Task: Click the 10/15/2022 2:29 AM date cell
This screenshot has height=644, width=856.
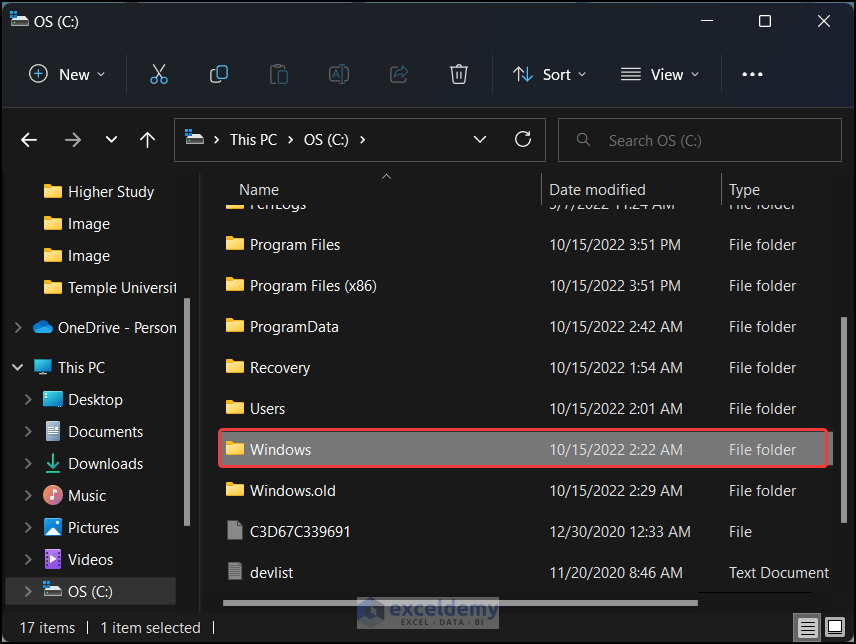Action: point(616,491)
